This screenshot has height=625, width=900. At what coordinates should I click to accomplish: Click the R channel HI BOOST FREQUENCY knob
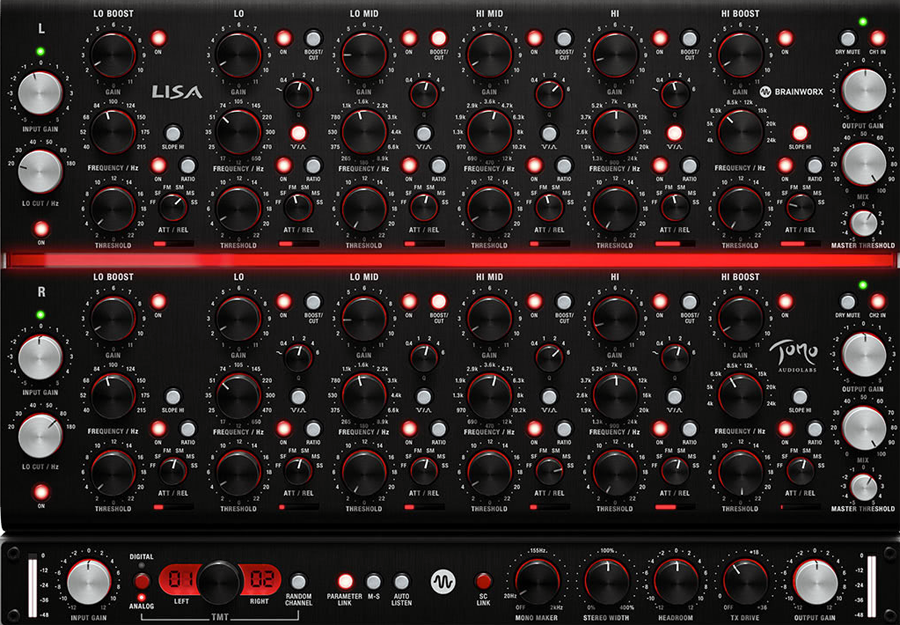click(x=740, y=395)
